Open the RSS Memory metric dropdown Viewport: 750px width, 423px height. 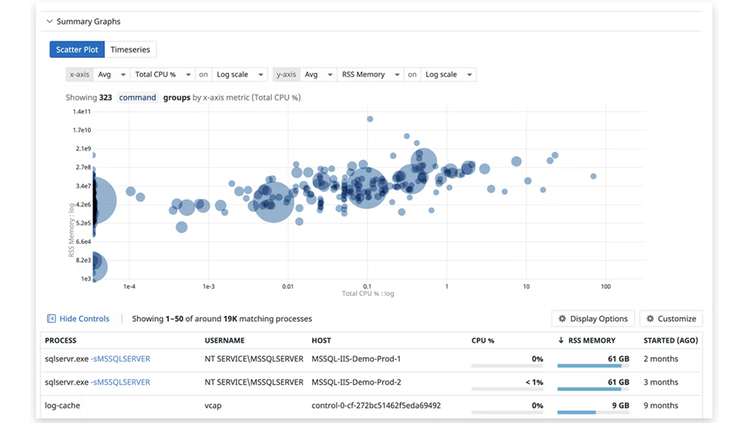tap(370, 75)
